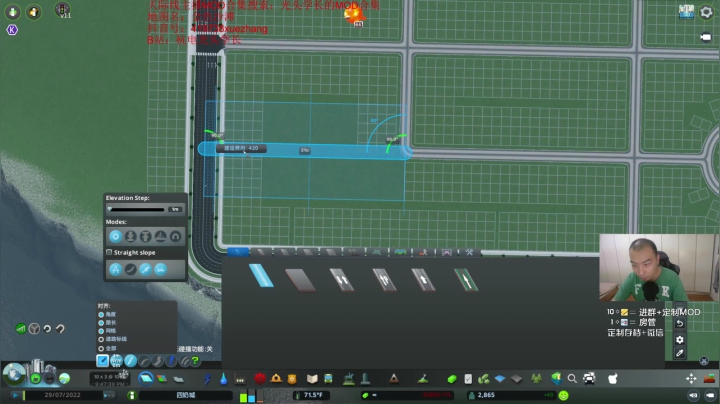Open the city info panel beside the city name

point(132,395)
